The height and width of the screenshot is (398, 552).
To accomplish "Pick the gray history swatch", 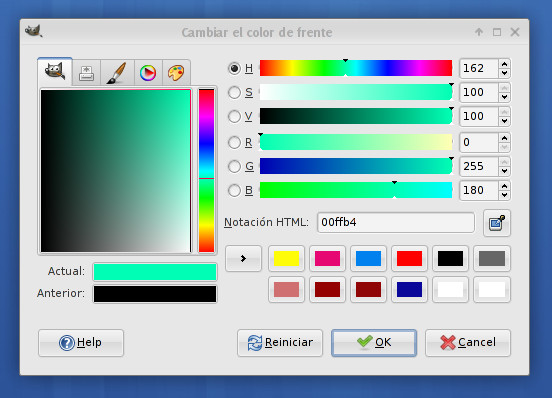I will 492,259.
